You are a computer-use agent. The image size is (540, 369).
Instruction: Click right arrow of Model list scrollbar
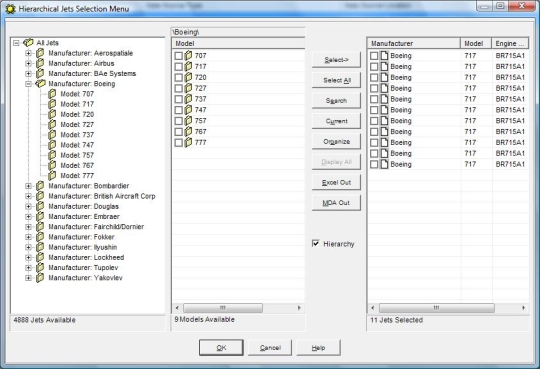(x=299, y=308)
